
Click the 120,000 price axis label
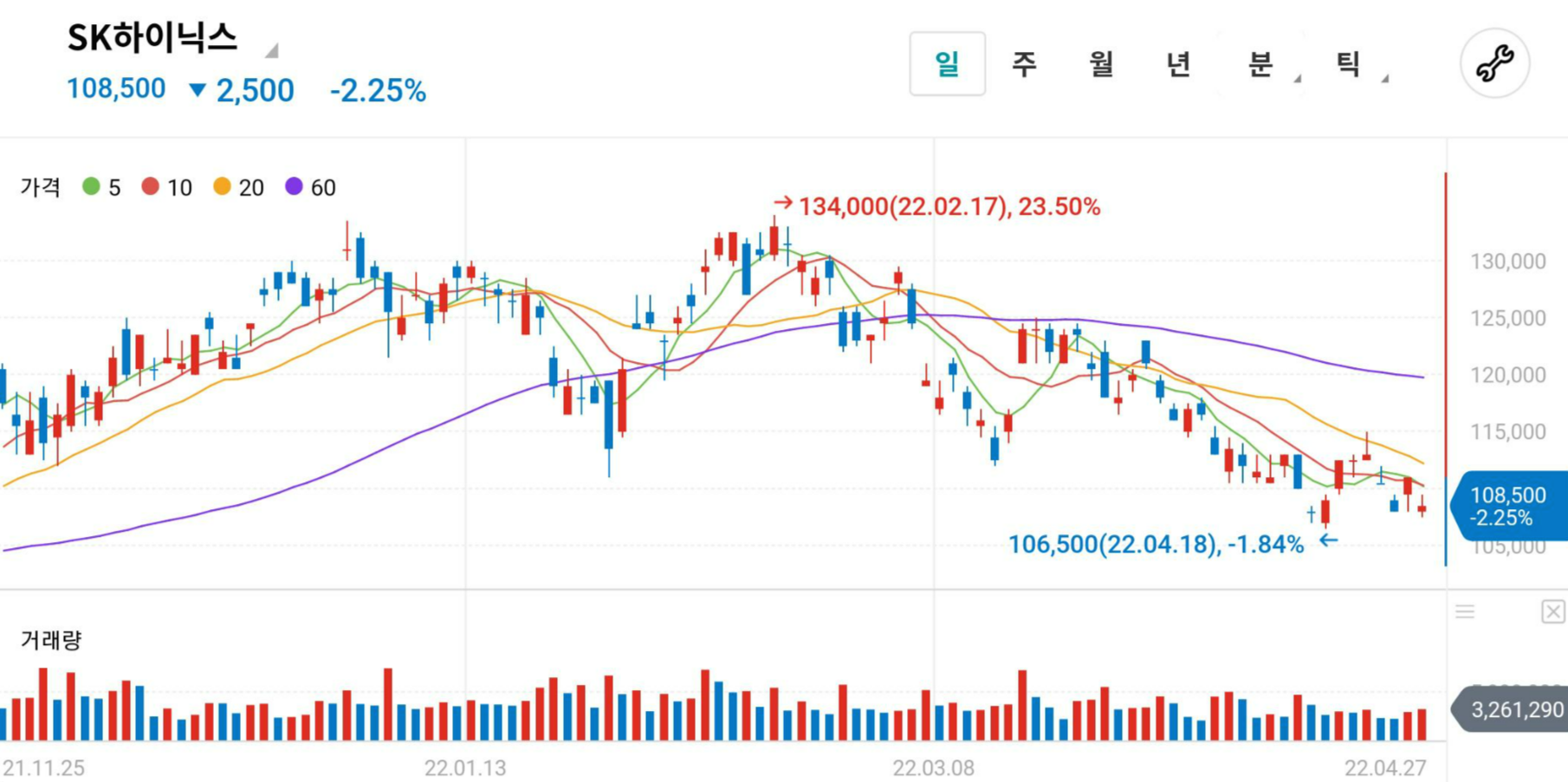coord(1507,375)
